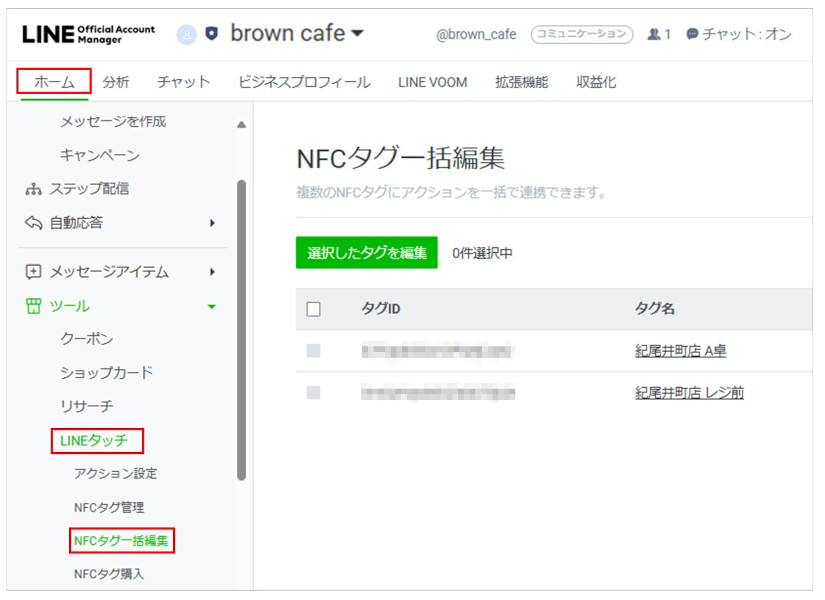Click the message items plus-box icon
Viewport: 825px width, 600px height.
click(34, 272)
